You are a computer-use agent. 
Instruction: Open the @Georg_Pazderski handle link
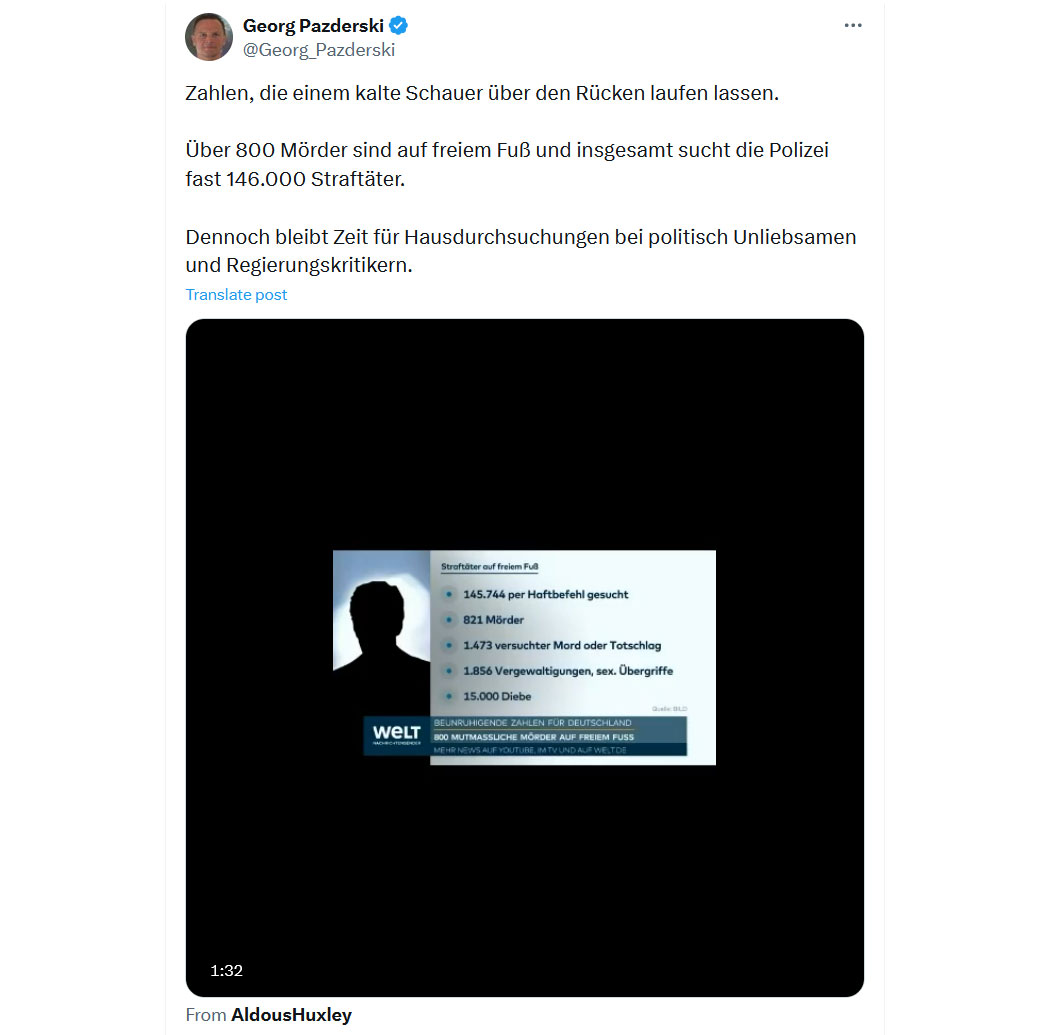click(x=319, y=50)
